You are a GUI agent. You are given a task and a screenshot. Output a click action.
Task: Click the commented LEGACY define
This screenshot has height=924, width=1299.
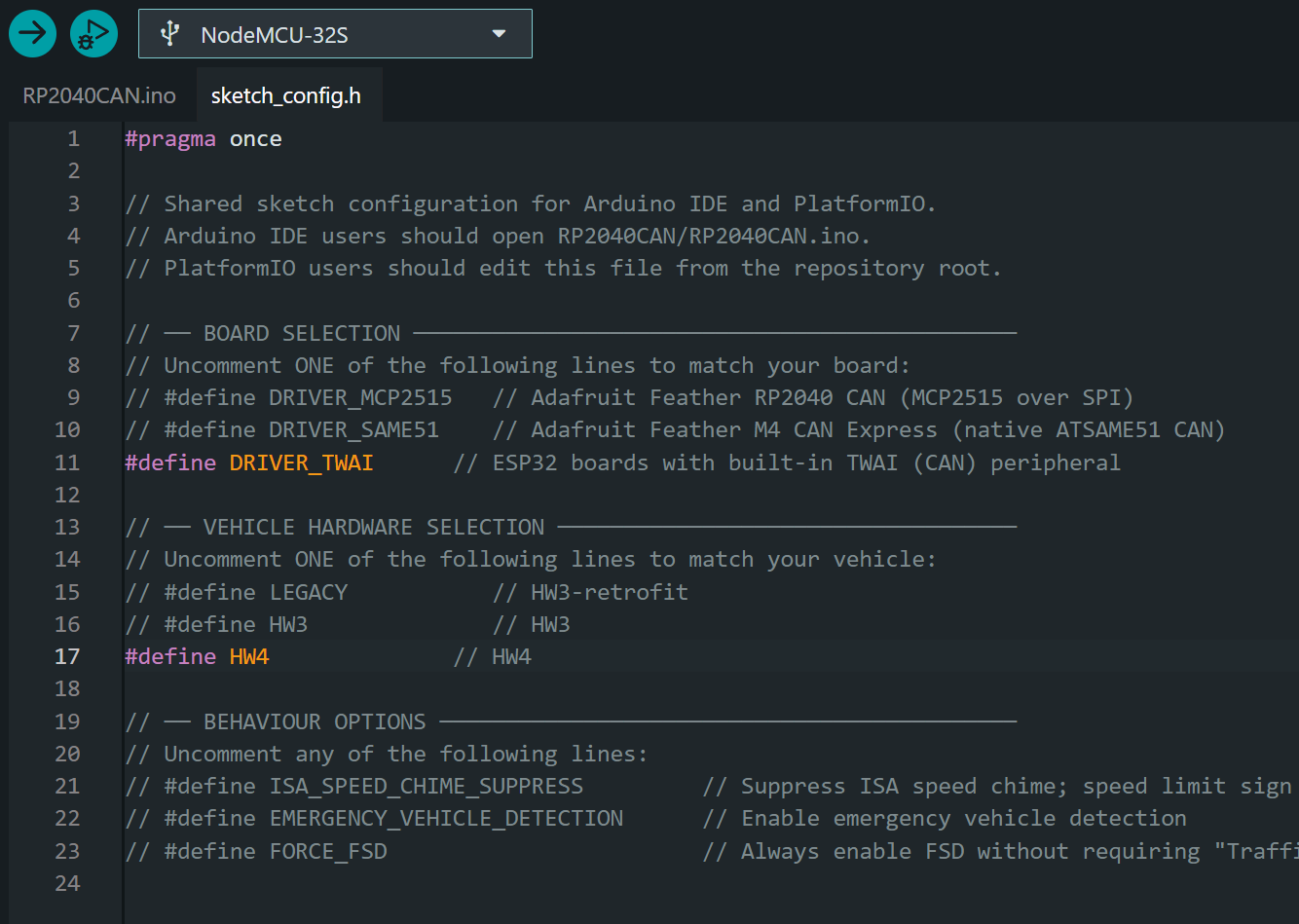[308, 592]
